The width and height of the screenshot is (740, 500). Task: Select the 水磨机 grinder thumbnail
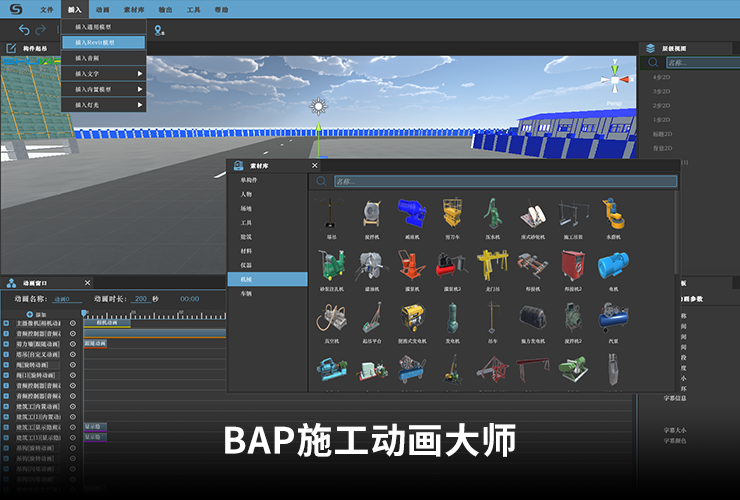613,213
